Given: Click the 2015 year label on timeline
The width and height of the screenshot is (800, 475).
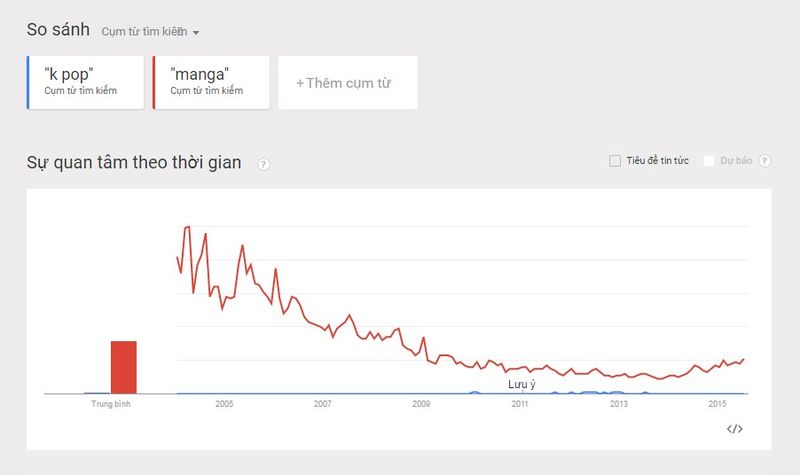Looking at the screenshot, I should click(x=717, y=404).
